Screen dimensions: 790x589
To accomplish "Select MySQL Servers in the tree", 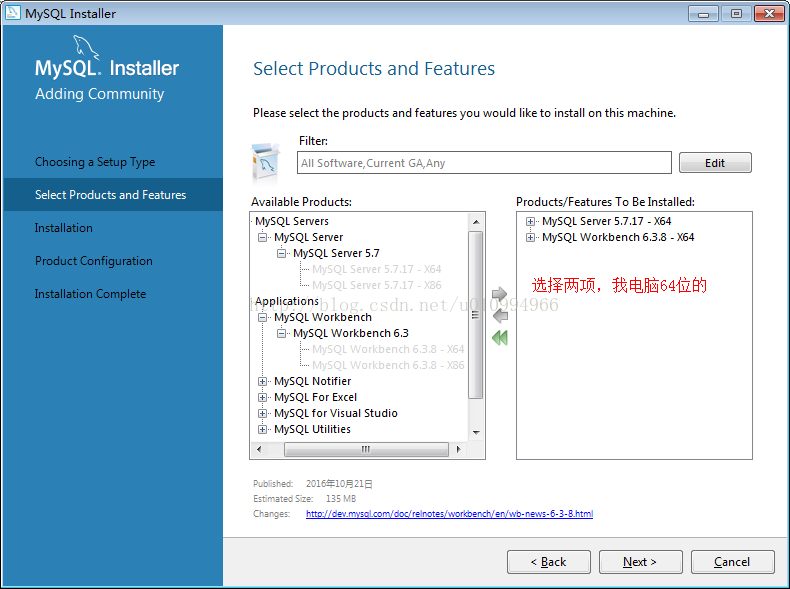I will tap(292, 221).
